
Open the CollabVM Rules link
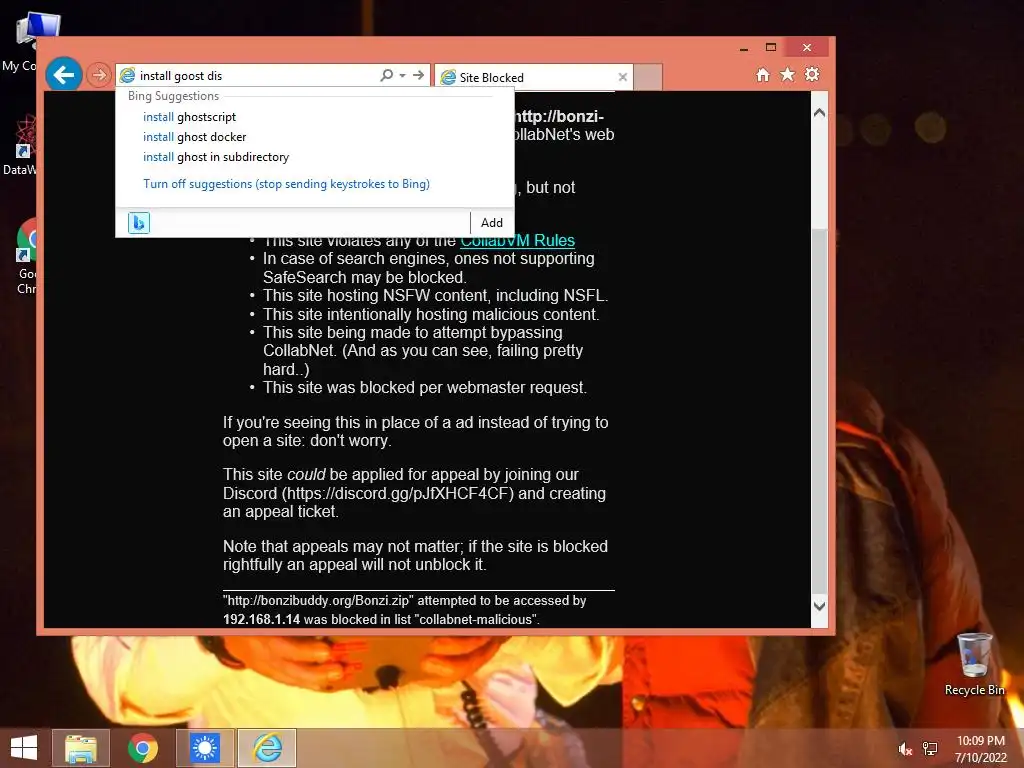[x=517, y=240]
